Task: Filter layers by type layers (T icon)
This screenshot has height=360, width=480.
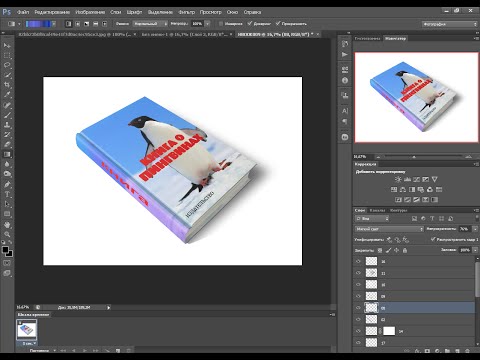Action: pos(432,219)
